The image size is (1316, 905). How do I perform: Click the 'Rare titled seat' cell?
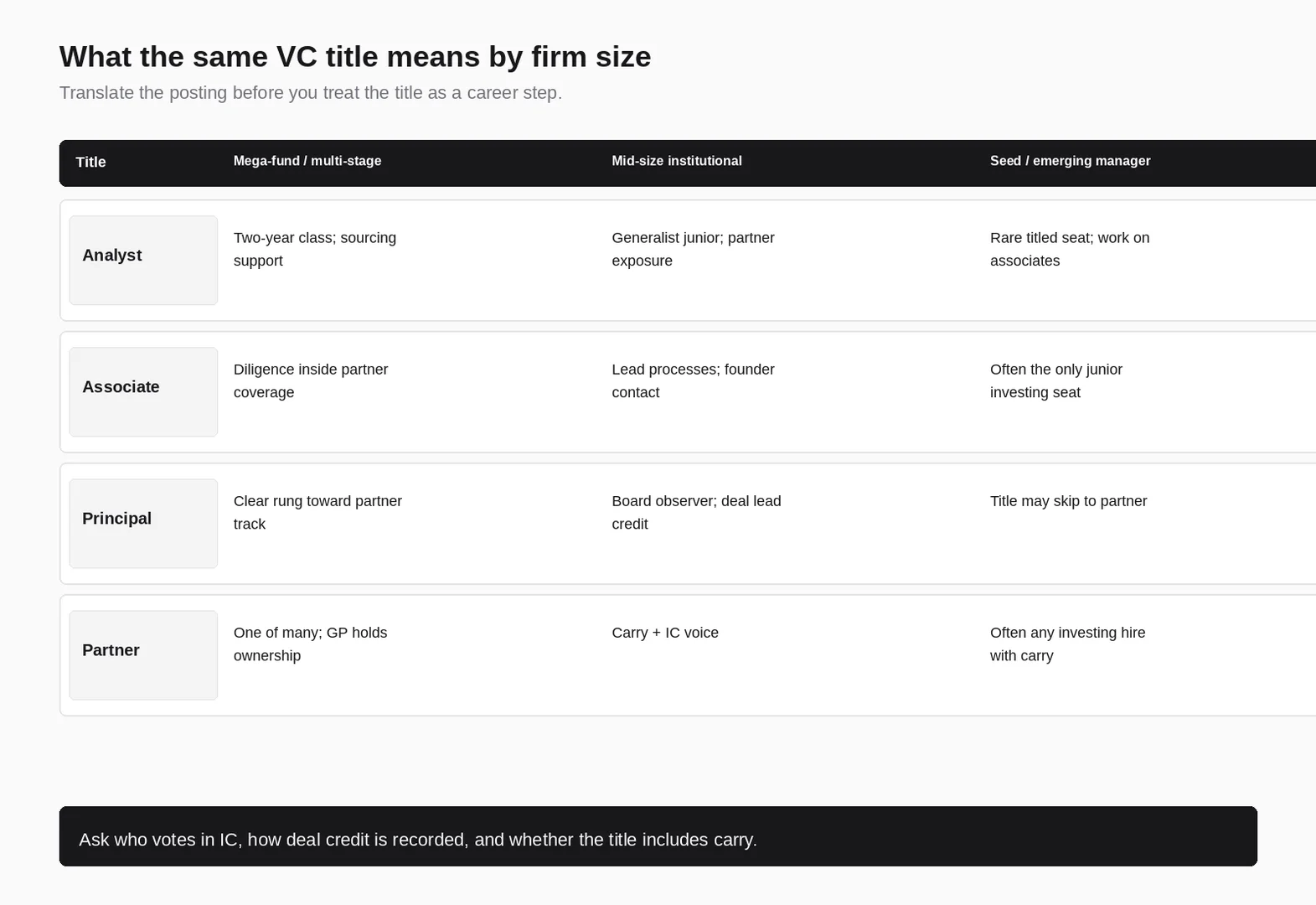1070,249
